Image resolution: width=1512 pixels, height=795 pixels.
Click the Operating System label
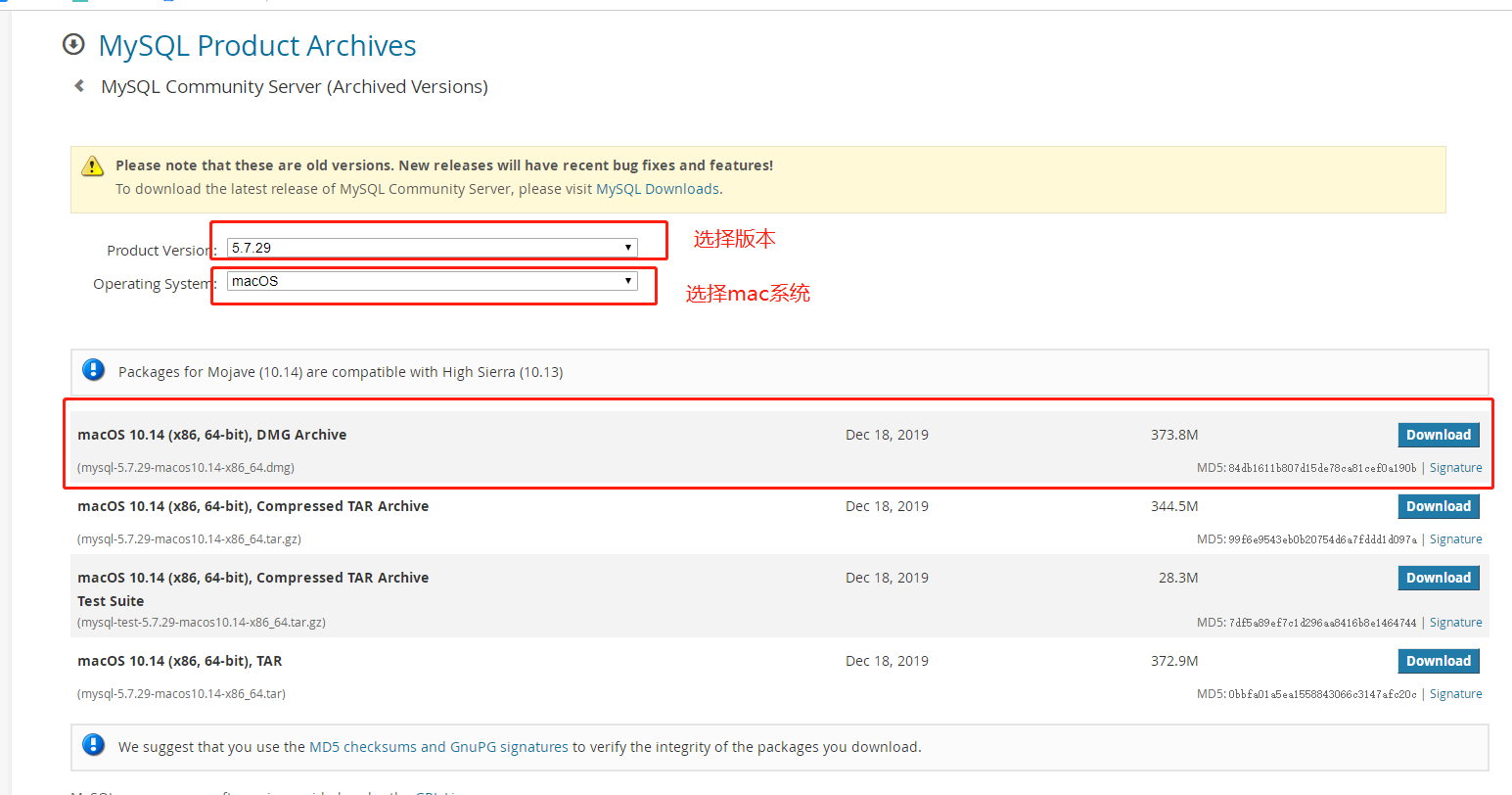pyautogui.click(x=155, y=284)
